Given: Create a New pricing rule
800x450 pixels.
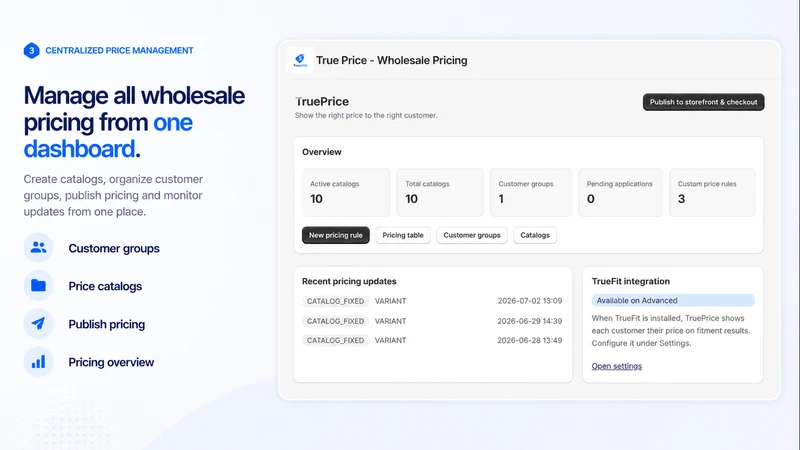Looking at the screenshot, I should [336, 235].
